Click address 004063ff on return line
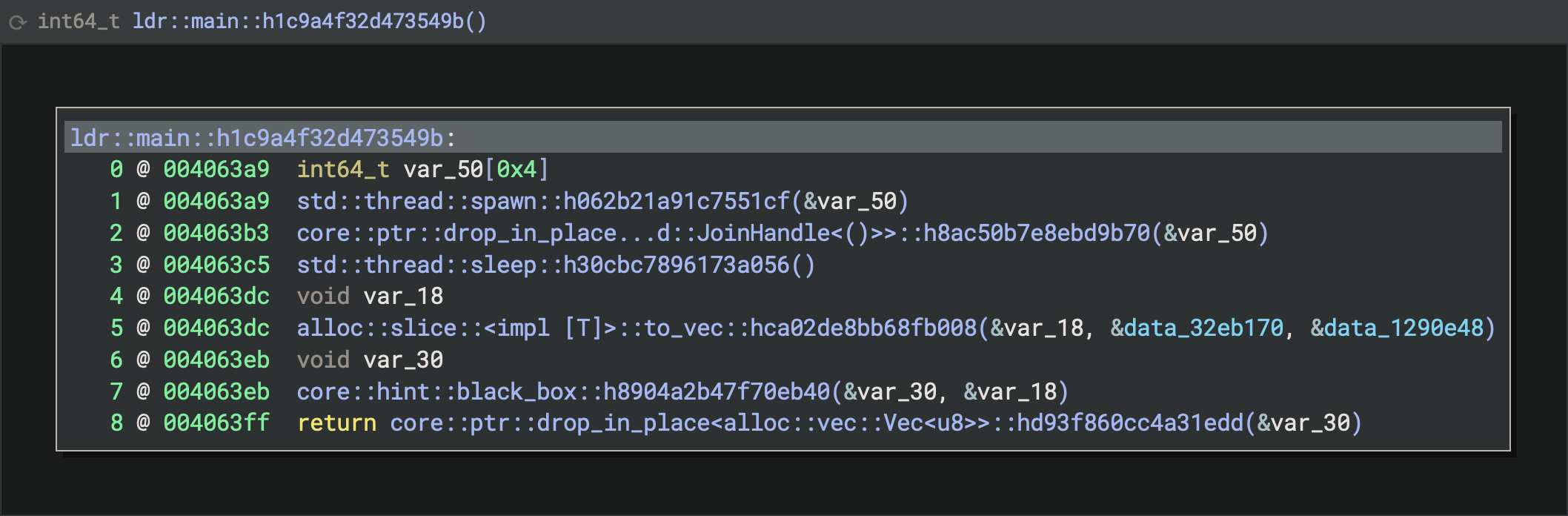This screenshot has width=1568, height=516. tap(216, 423)
